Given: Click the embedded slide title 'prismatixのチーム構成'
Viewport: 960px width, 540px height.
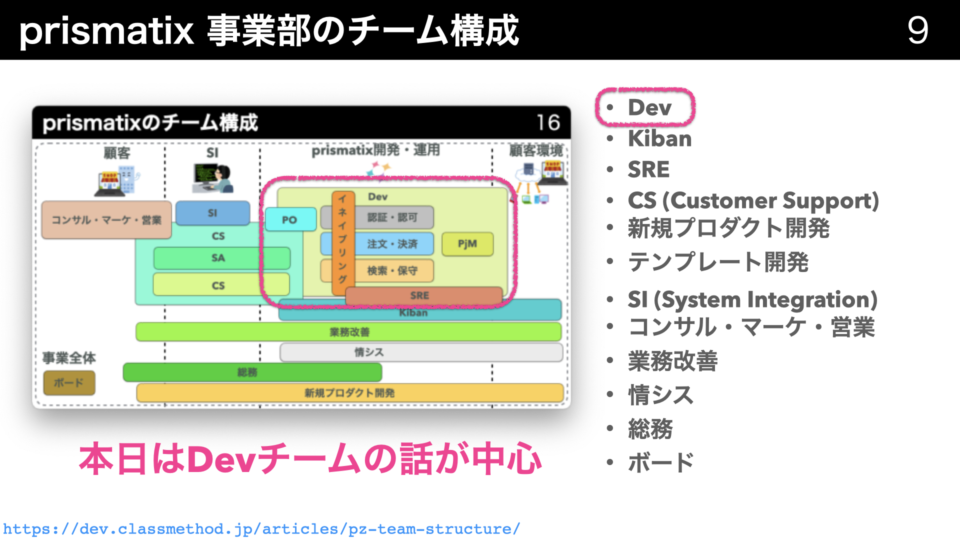Looking at the screenshot, I should coord(150,123).
